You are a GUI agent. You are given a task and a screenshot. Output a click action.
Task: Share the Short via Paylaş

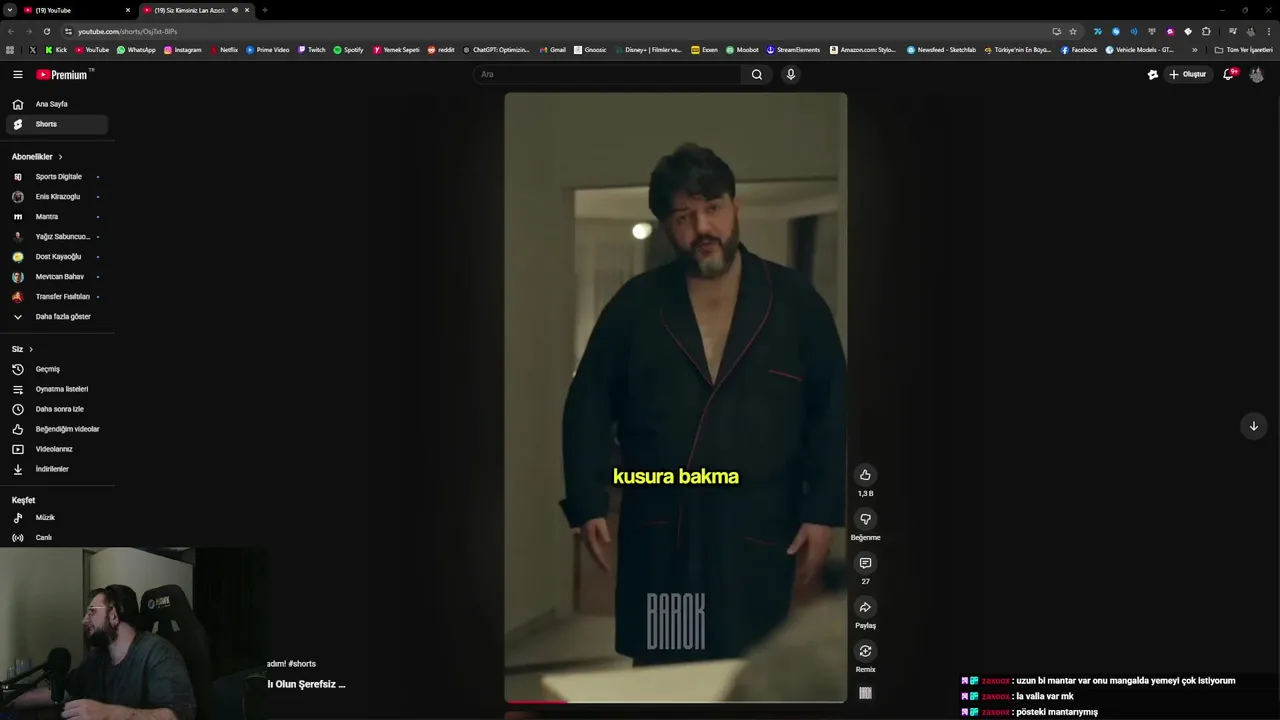tap(865, 607)
